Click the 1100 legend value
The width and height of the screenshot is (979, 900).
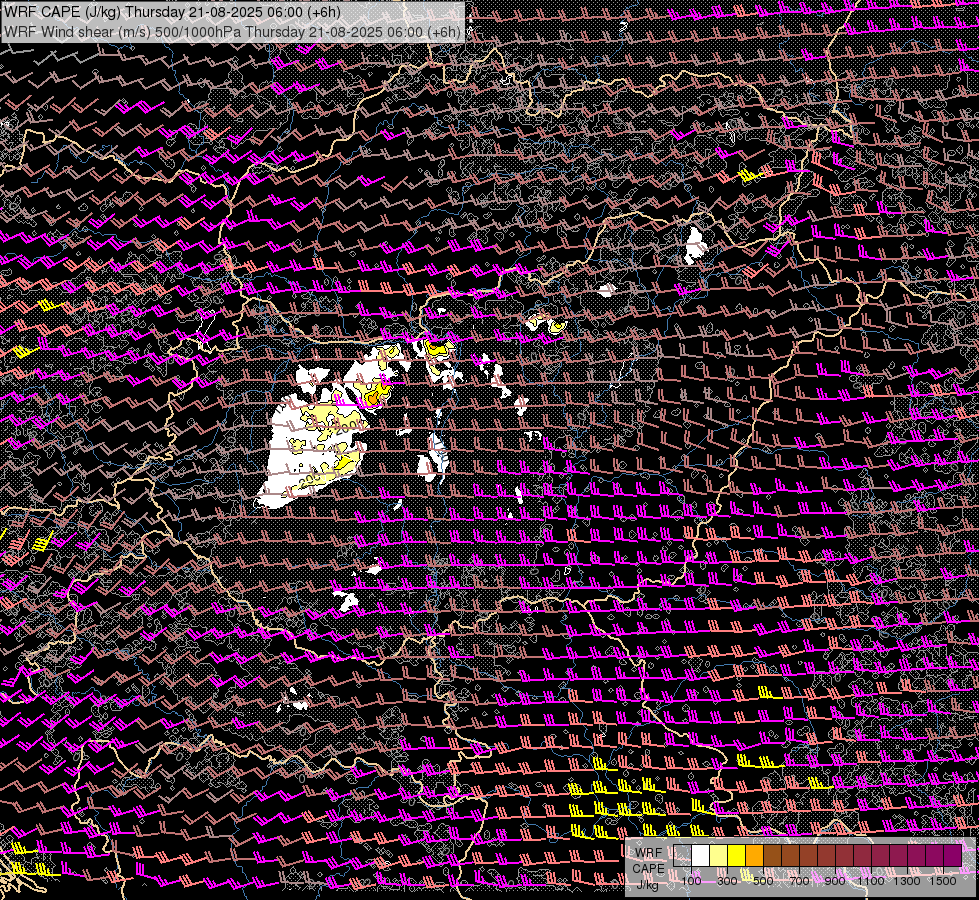[x=871, y=881]
